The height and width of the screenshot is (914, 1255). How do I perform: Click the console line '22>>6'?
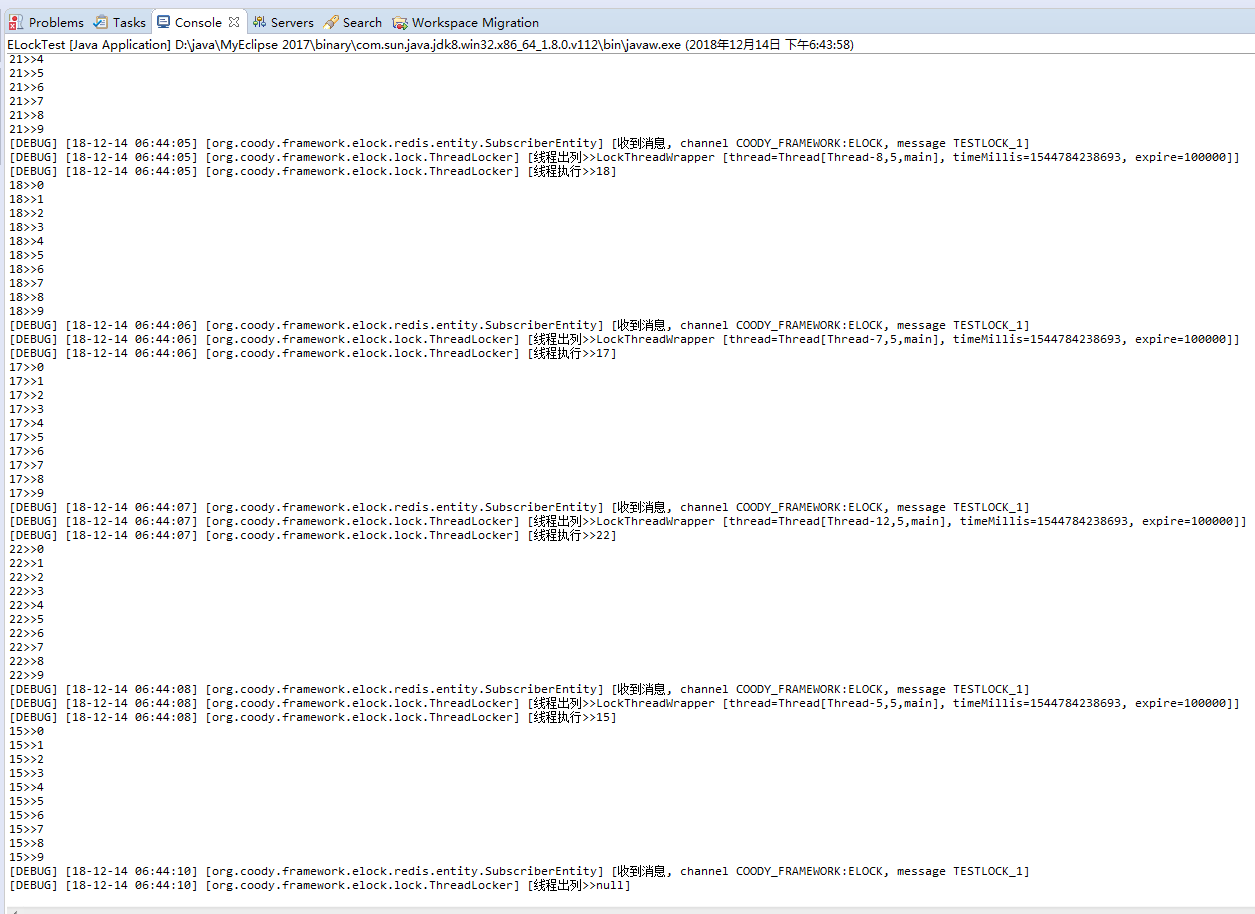[26, 633]
